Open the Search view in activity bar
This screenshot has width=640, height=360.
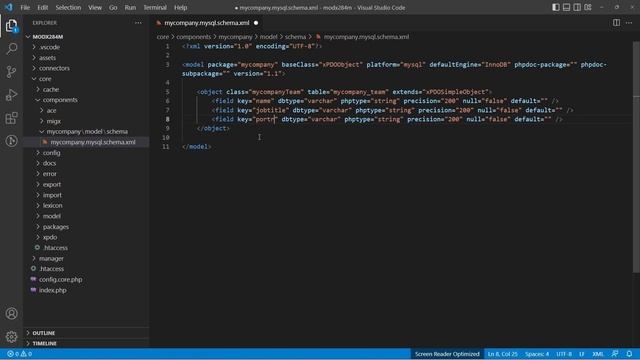tap(11, 49)
